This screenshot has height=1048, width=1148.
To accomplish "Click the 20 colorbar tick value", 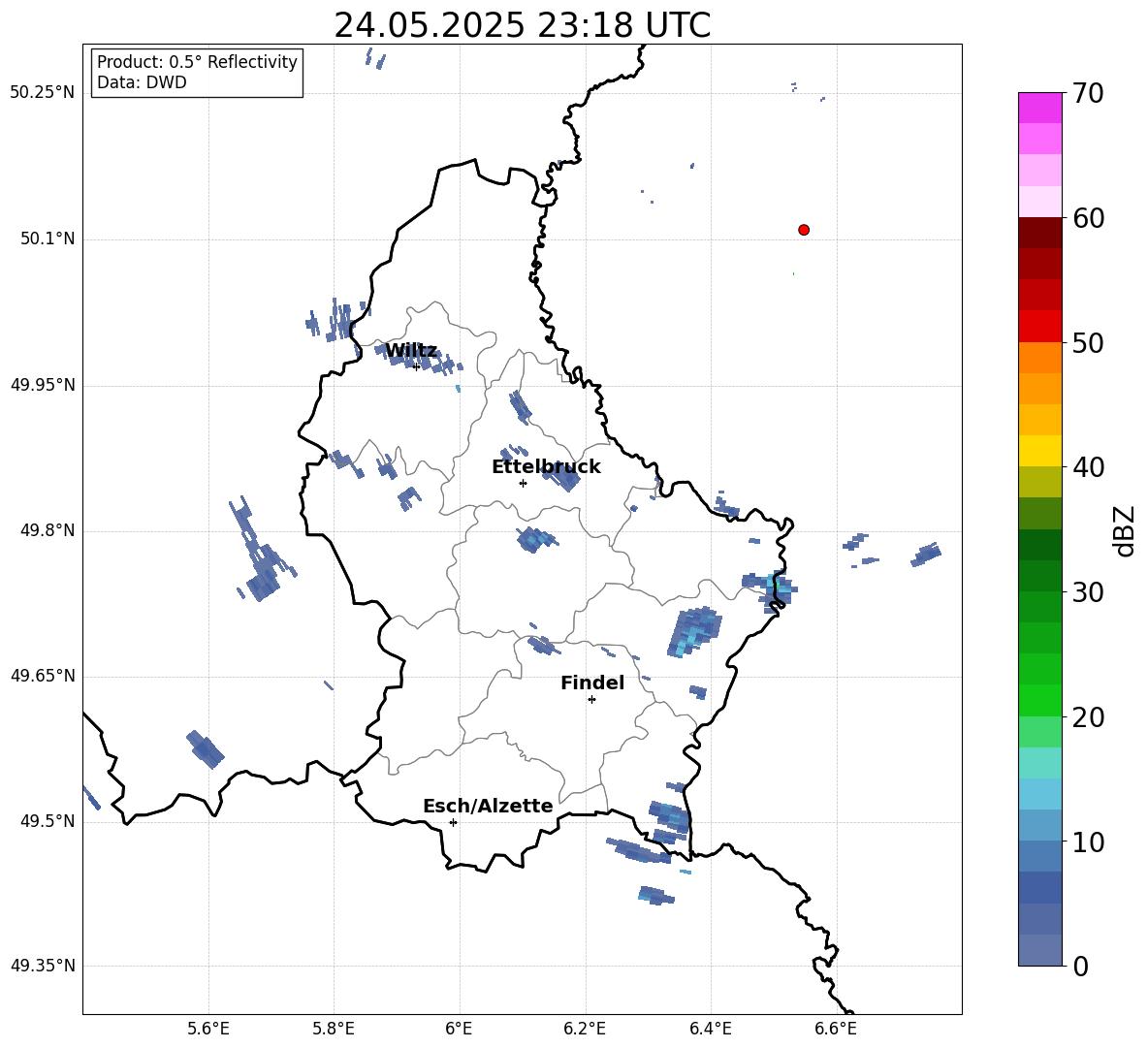I will click(1088, 716).
